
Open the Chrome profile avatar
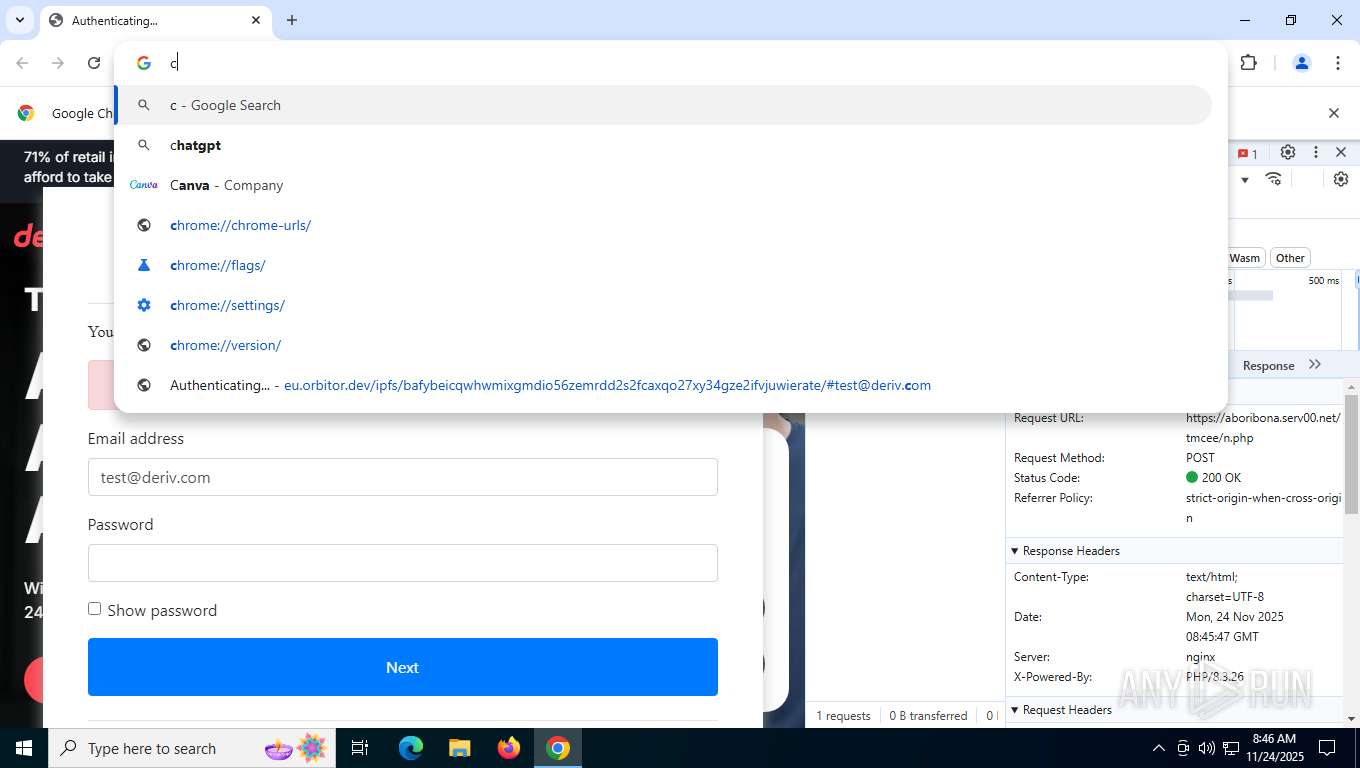[1302, 63]
